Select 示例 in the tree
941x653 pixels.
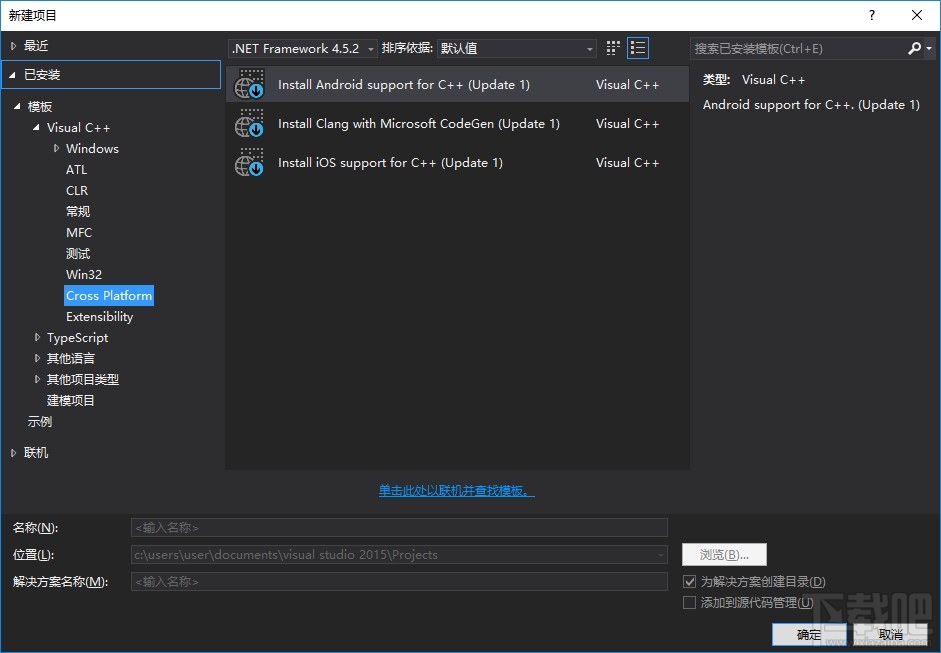pyautogui.click(x=40, y=421)
